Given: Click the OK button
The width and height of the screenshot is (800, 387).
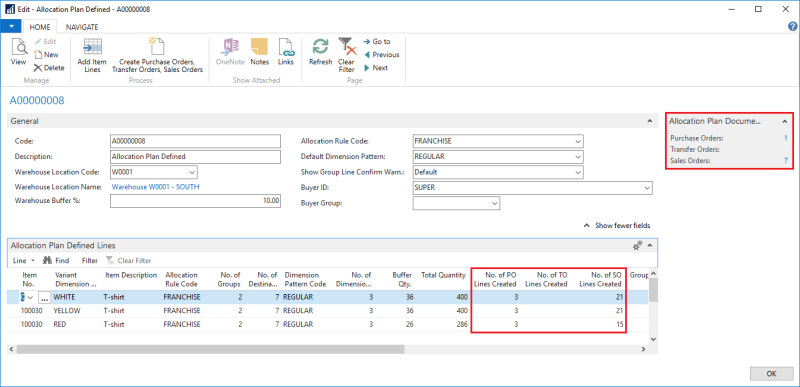Looking at the screenshot, I should pyautogui.click(x=771, y=374).
